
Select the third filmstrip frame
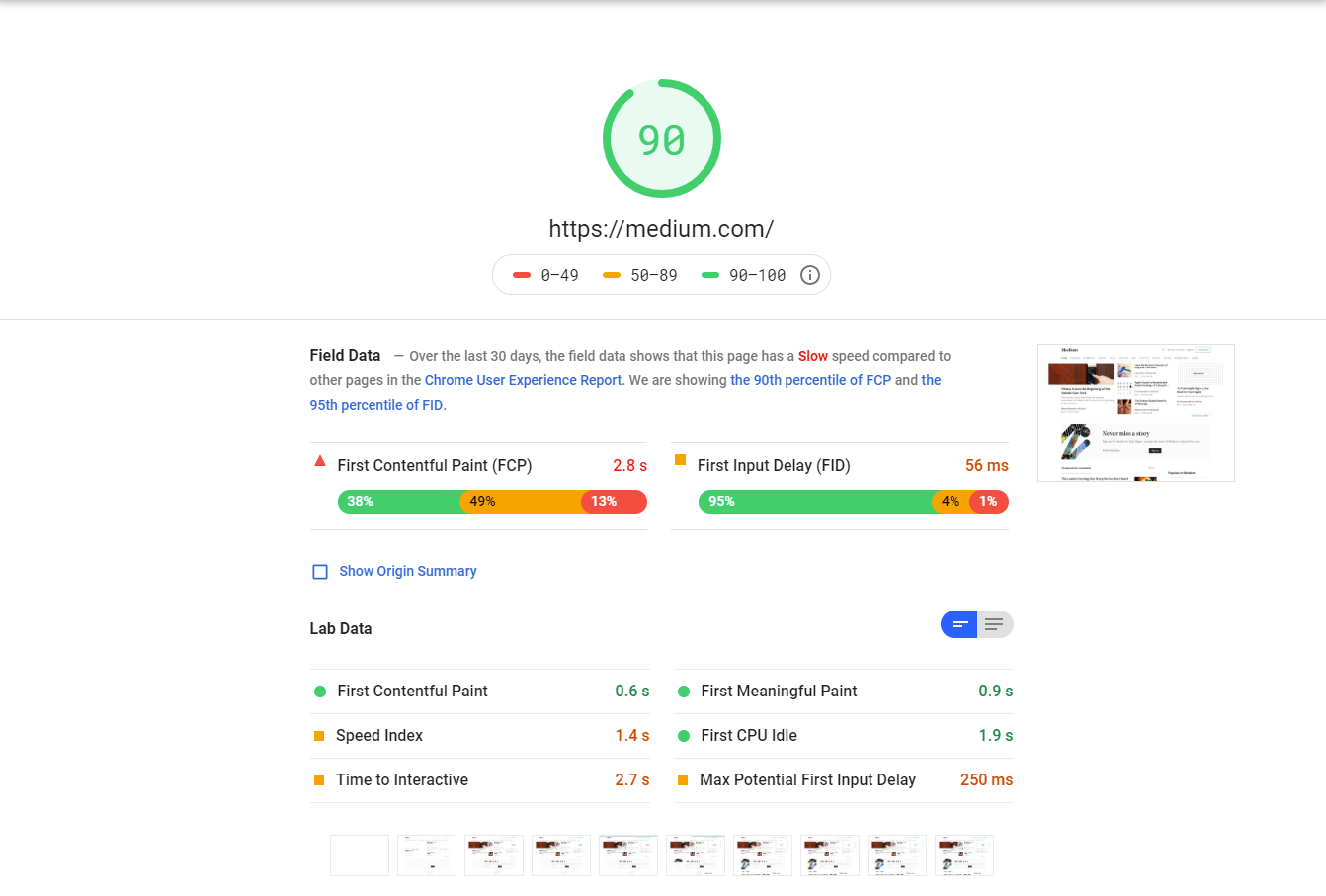494,855
